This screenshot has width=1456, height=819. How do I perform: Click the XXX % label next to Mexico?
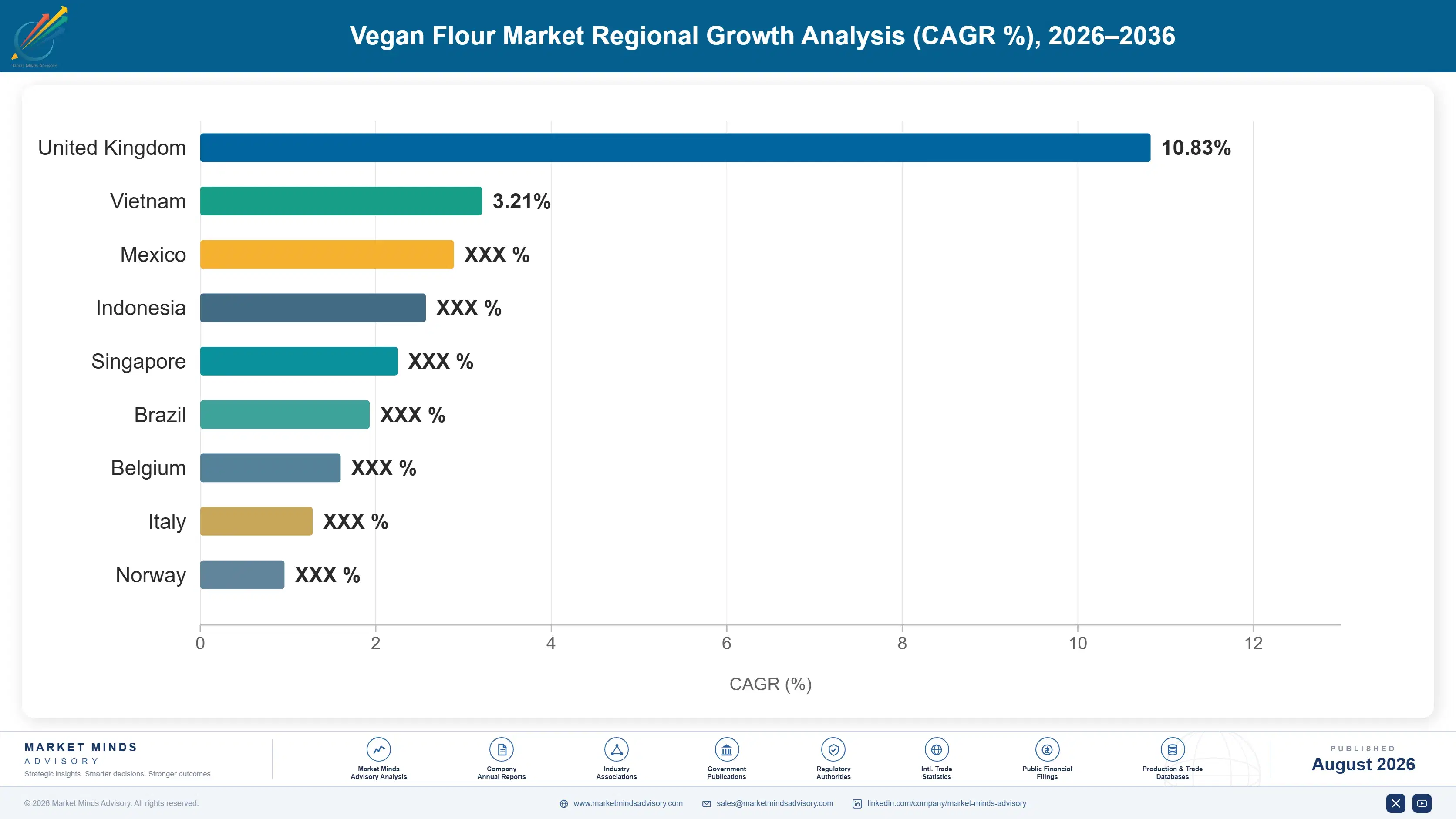click(497, 255)
